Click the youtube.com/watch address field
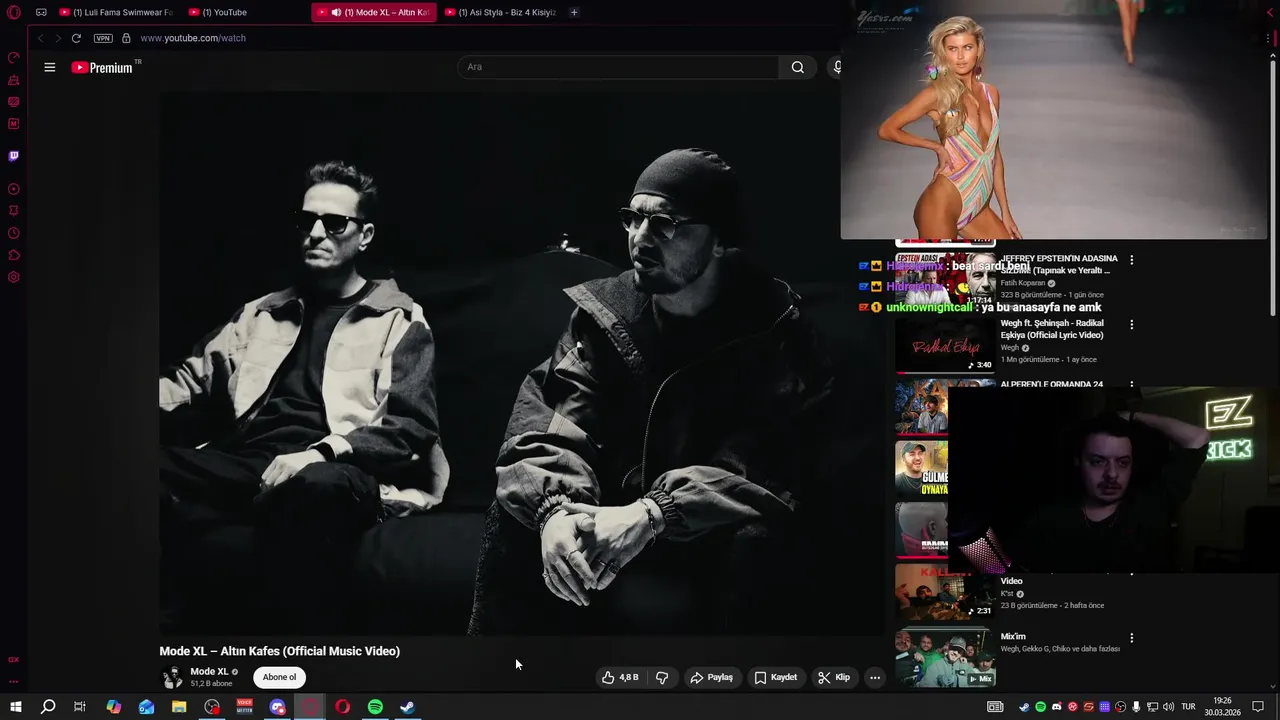Image resolution: width=1280 pixels, height=720 pixels. pyautogui.click(x=193, y=38)
